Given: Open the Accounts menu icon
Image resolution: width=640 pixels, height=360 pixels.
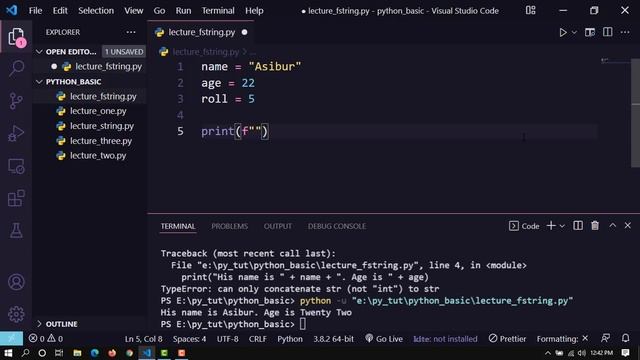Looking at the screenshot, I should click(16, 282).
